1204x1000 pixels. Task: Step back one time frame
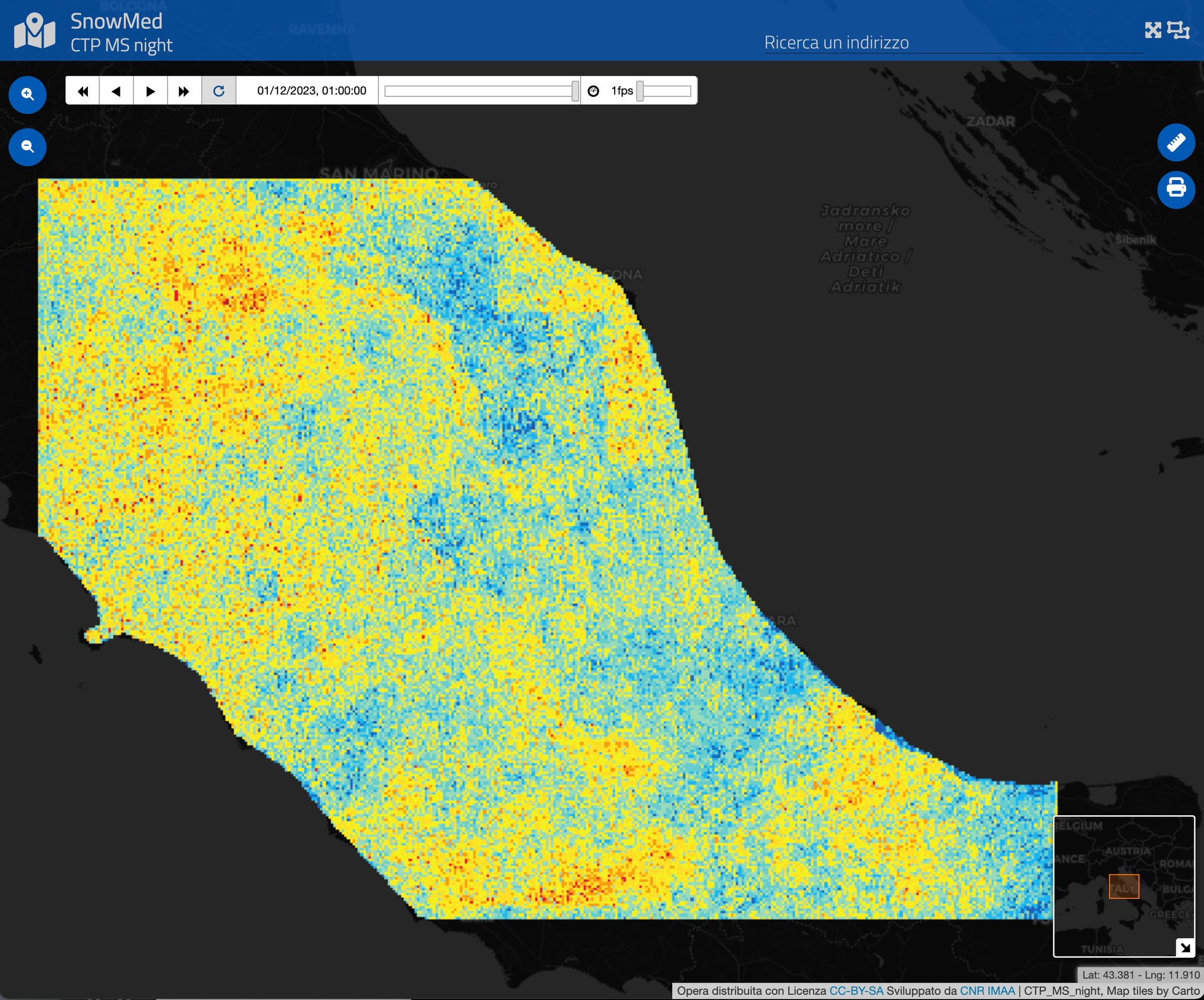click(116, 91)
